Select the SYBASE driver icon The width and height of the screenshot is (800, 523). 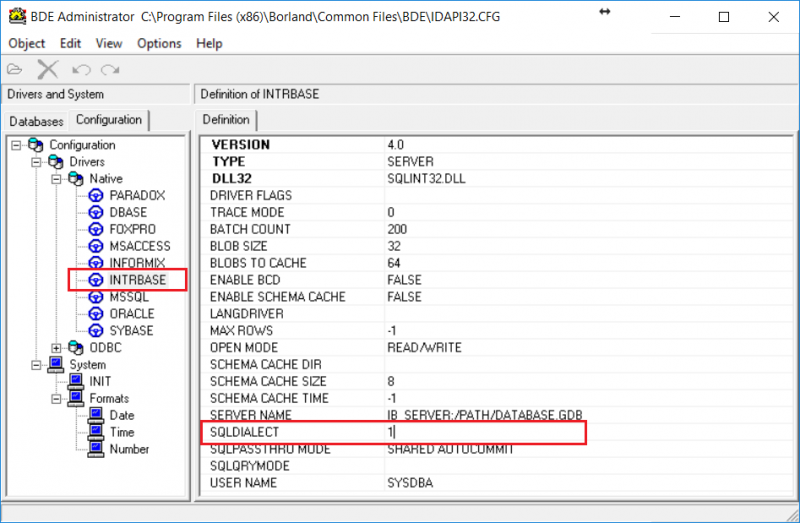(x=95, y=330)
